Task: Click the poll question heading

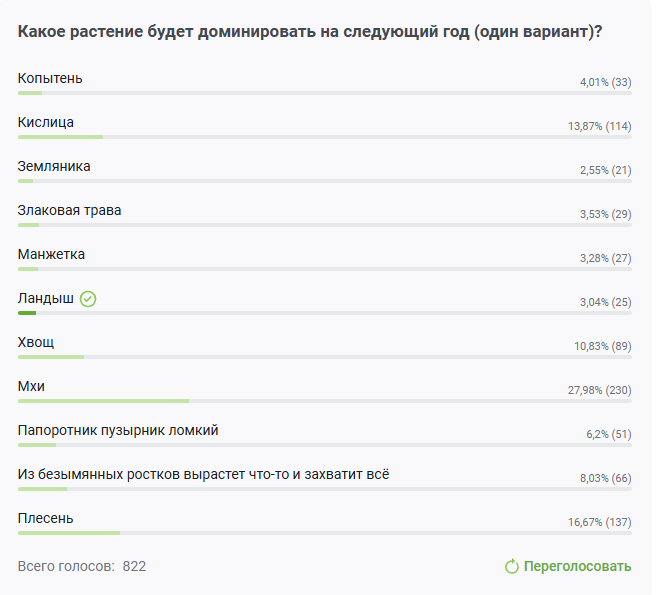Action: click(x=310, y=32)
